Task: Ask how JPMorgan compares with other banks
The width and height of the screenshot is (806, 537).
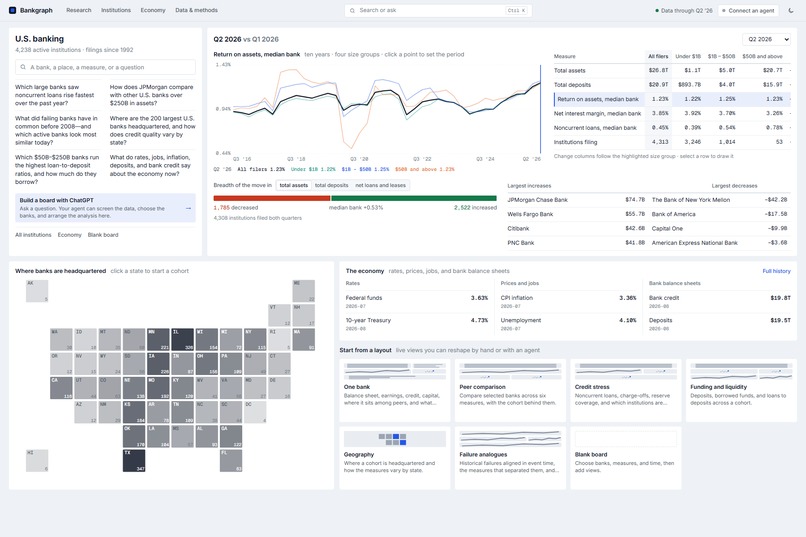Action: coord(152,95)
